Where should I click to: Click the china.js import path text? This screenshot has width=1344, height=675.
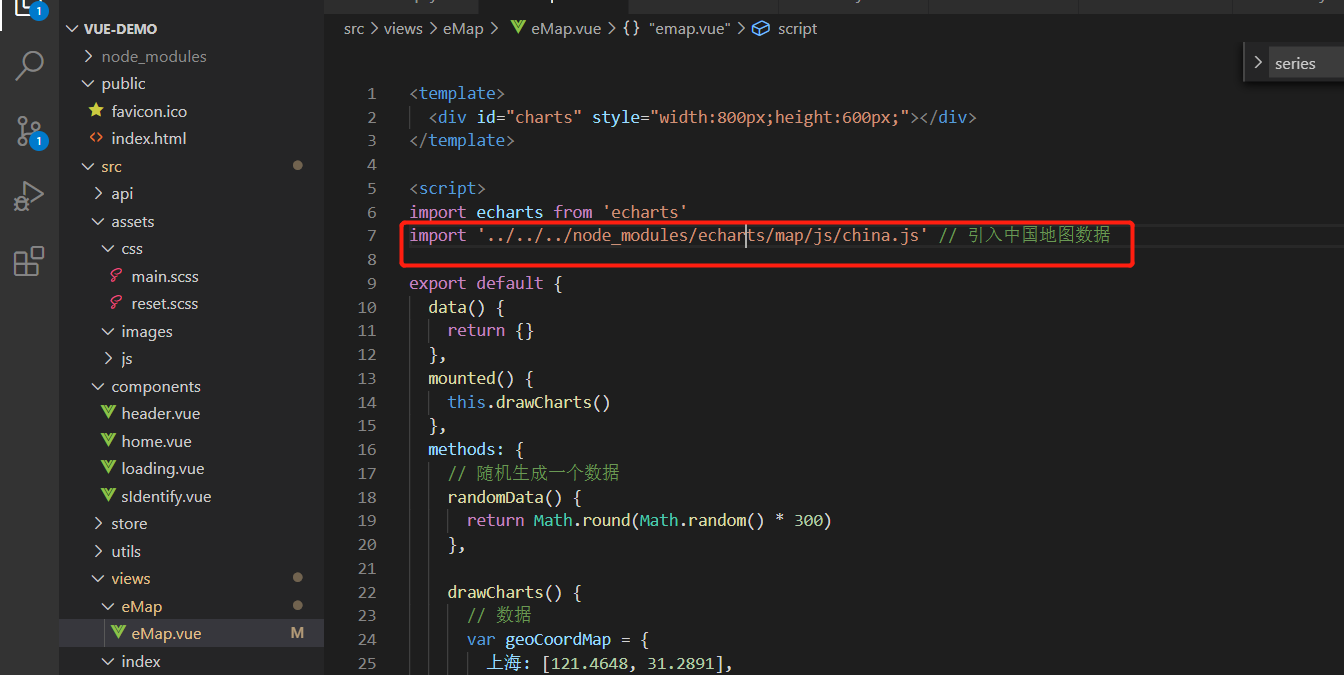pyautogui.click(x=703, y=235)
